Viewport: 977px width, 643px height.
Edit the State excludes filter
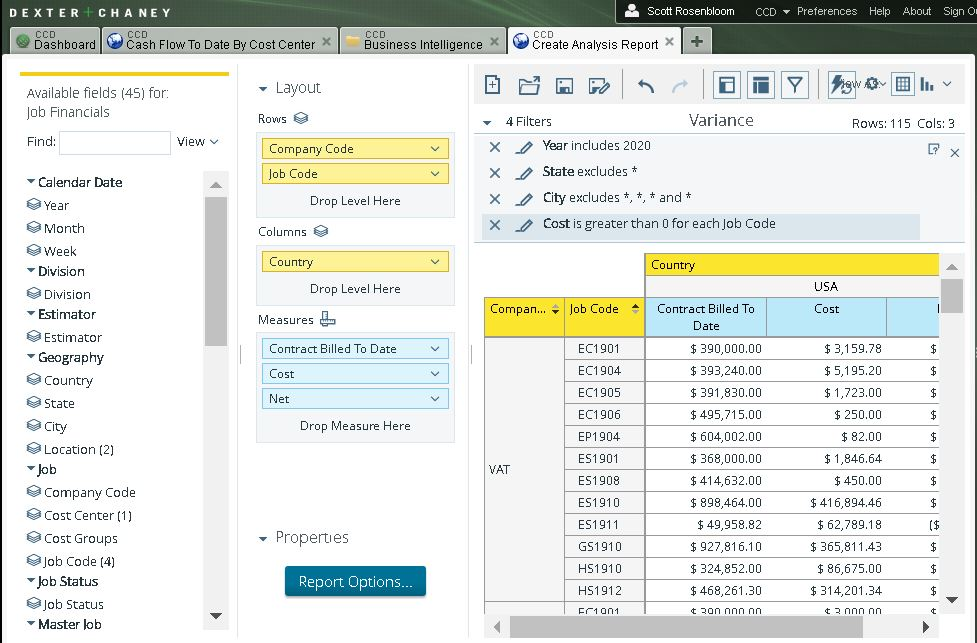click(525, 173)
